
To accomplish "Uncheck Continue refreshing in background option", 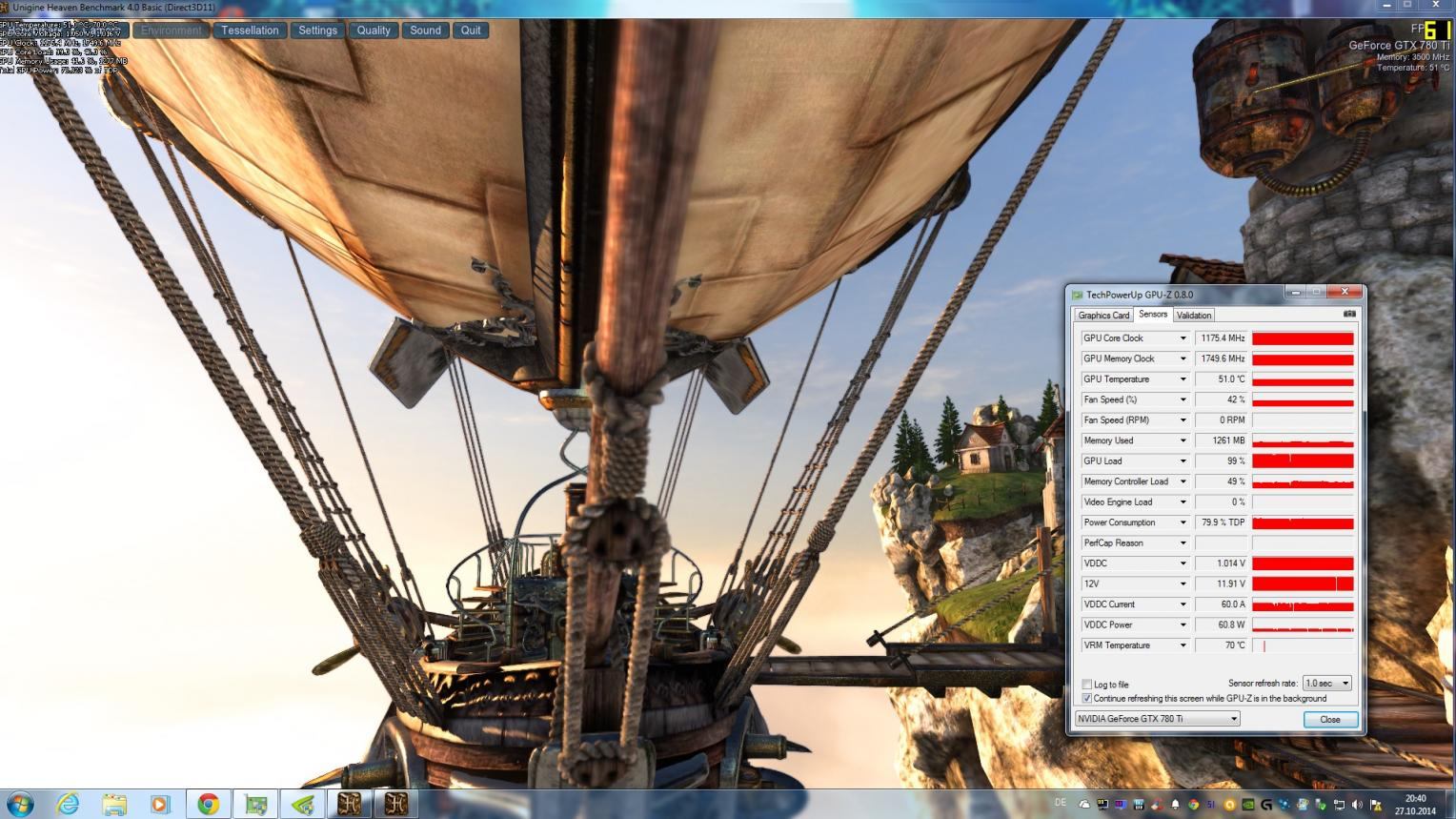I will click(1086, 698).
